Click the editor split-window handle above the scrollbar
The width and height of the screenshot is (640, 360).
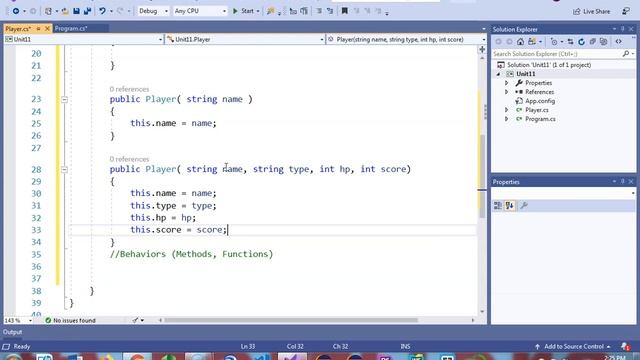482,49
